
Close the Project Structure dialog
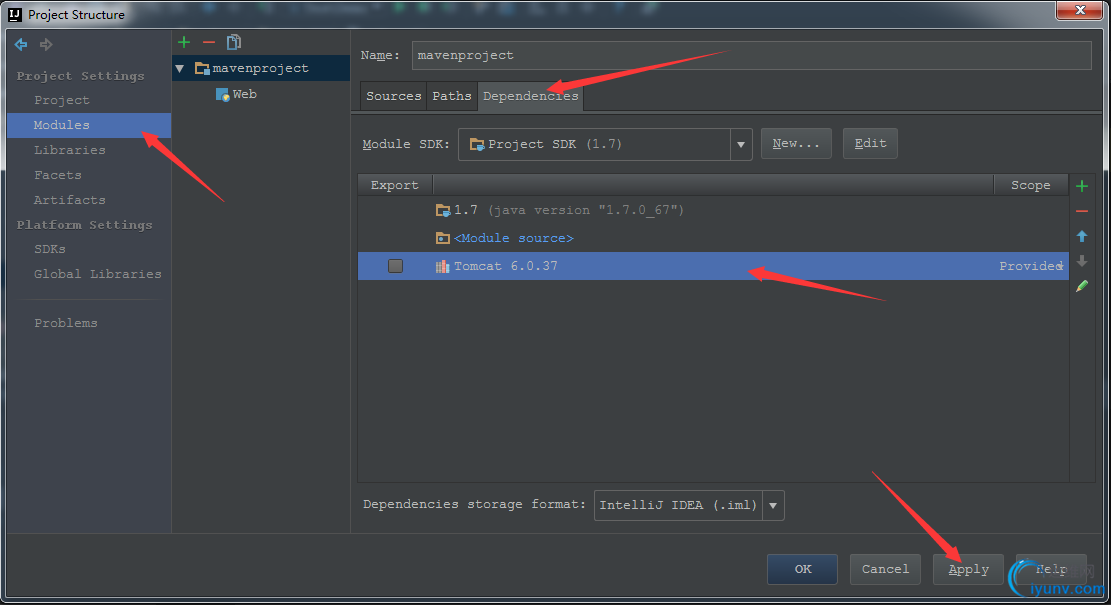tap(1080, 11)
